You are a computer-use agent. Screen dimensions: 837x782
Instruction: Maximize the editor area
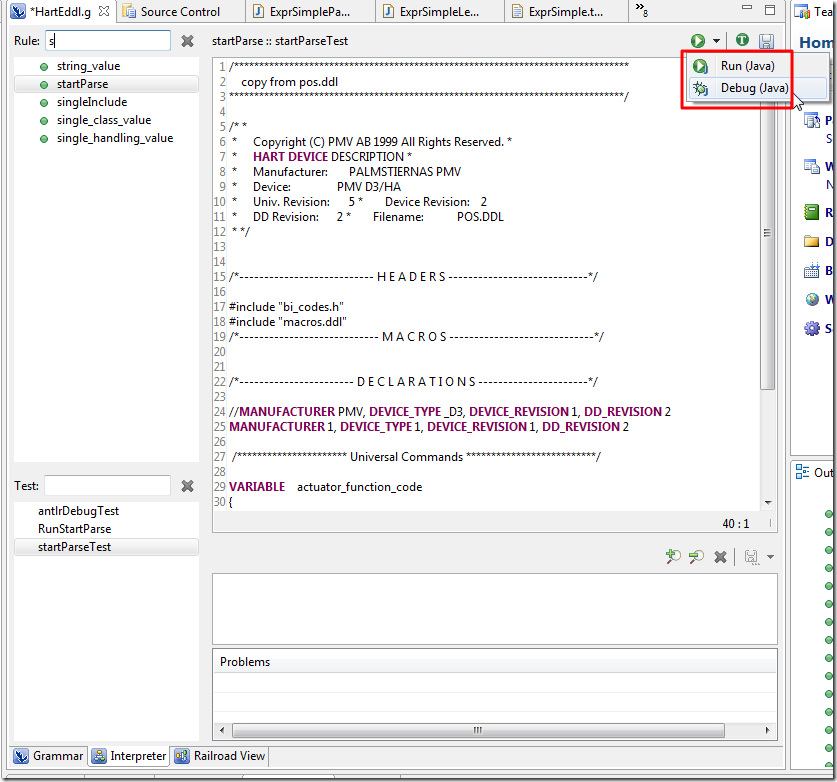(770, 10)
